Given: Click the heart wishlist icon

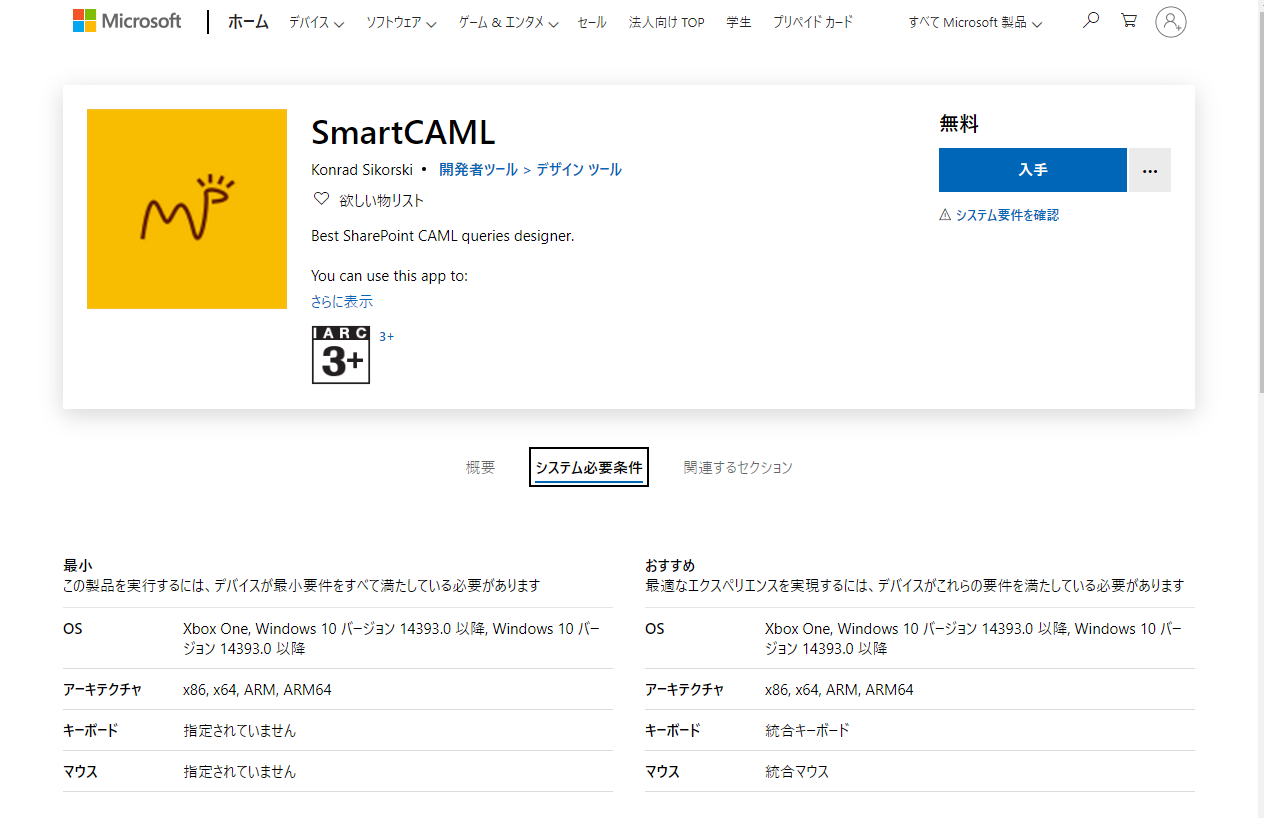Looking at the screenshot, I should pyautogui.click(x=321, y=199).
